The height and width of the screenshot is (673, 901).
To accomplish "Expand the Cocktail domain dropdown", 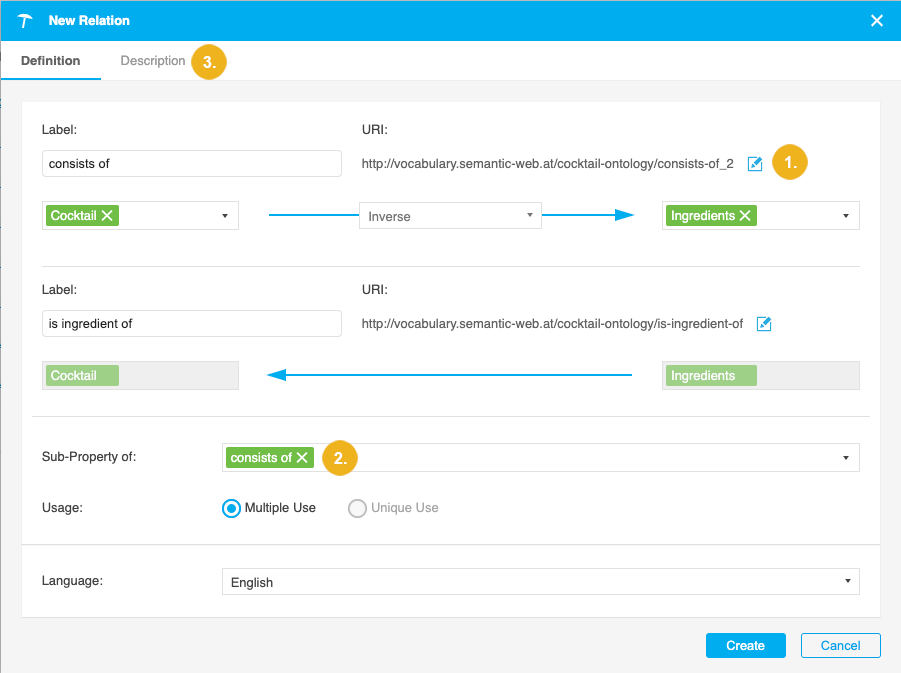I will tap(224, 216).
